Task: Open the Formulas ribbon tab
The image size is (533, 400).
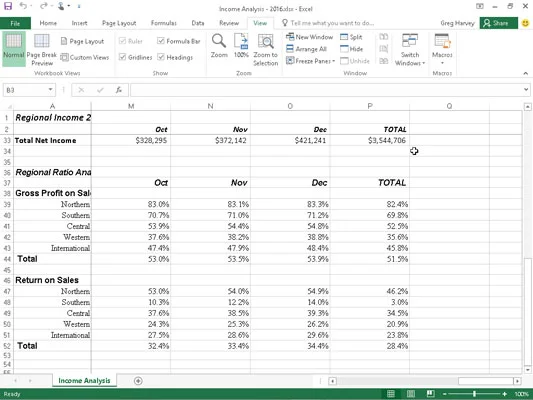Action: point(164,23)
